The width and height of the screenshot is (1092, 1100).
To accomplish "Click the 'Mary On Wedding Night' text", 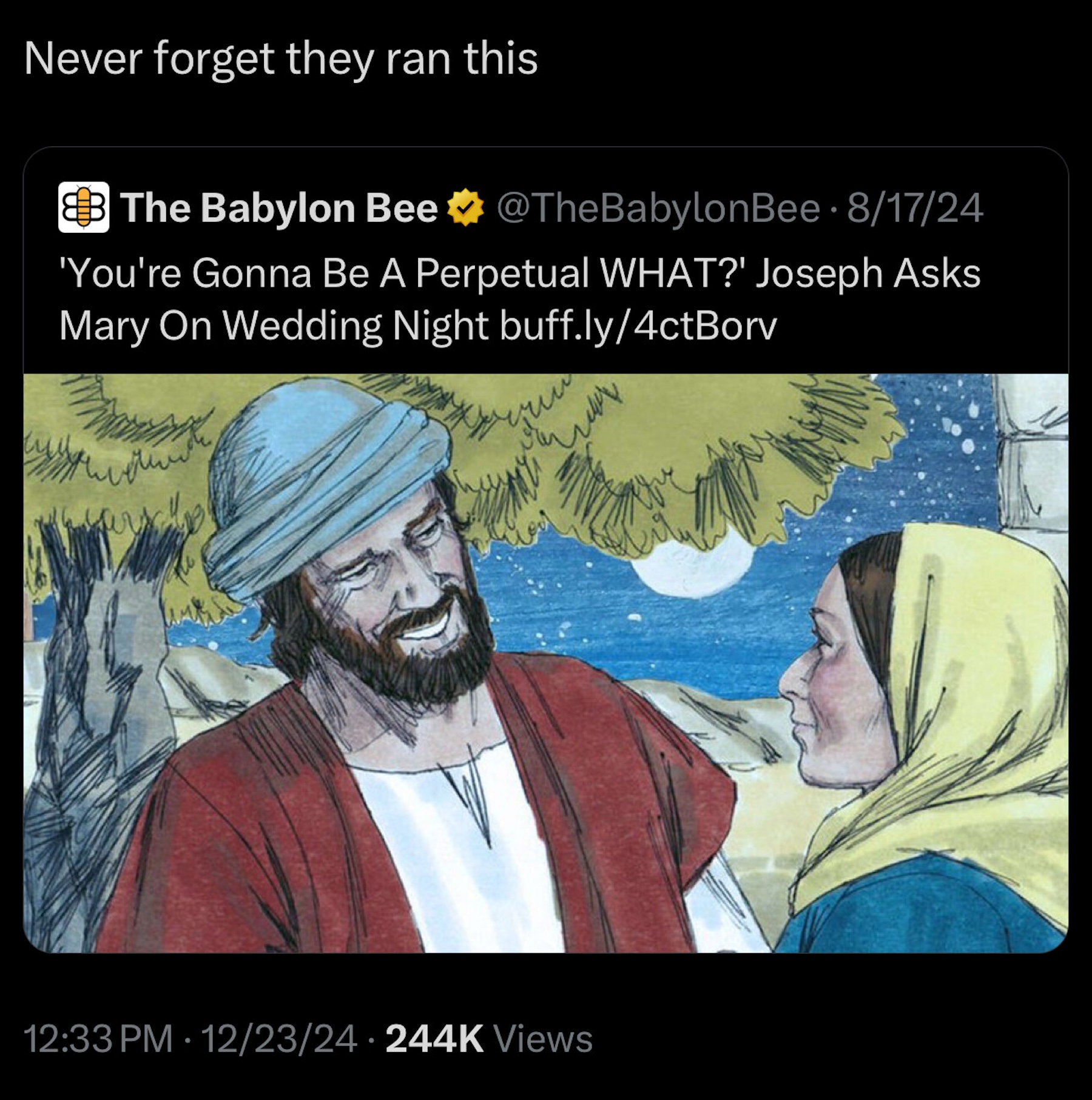I will [273, 326].
